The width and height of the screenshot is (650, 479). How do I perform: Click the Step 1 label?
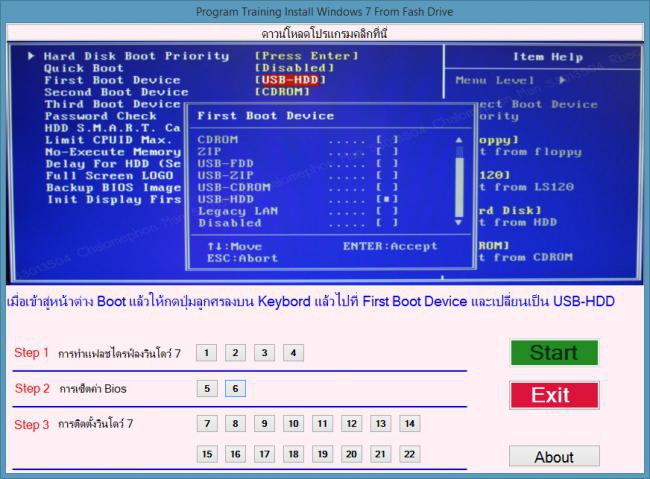coord(32,353)
